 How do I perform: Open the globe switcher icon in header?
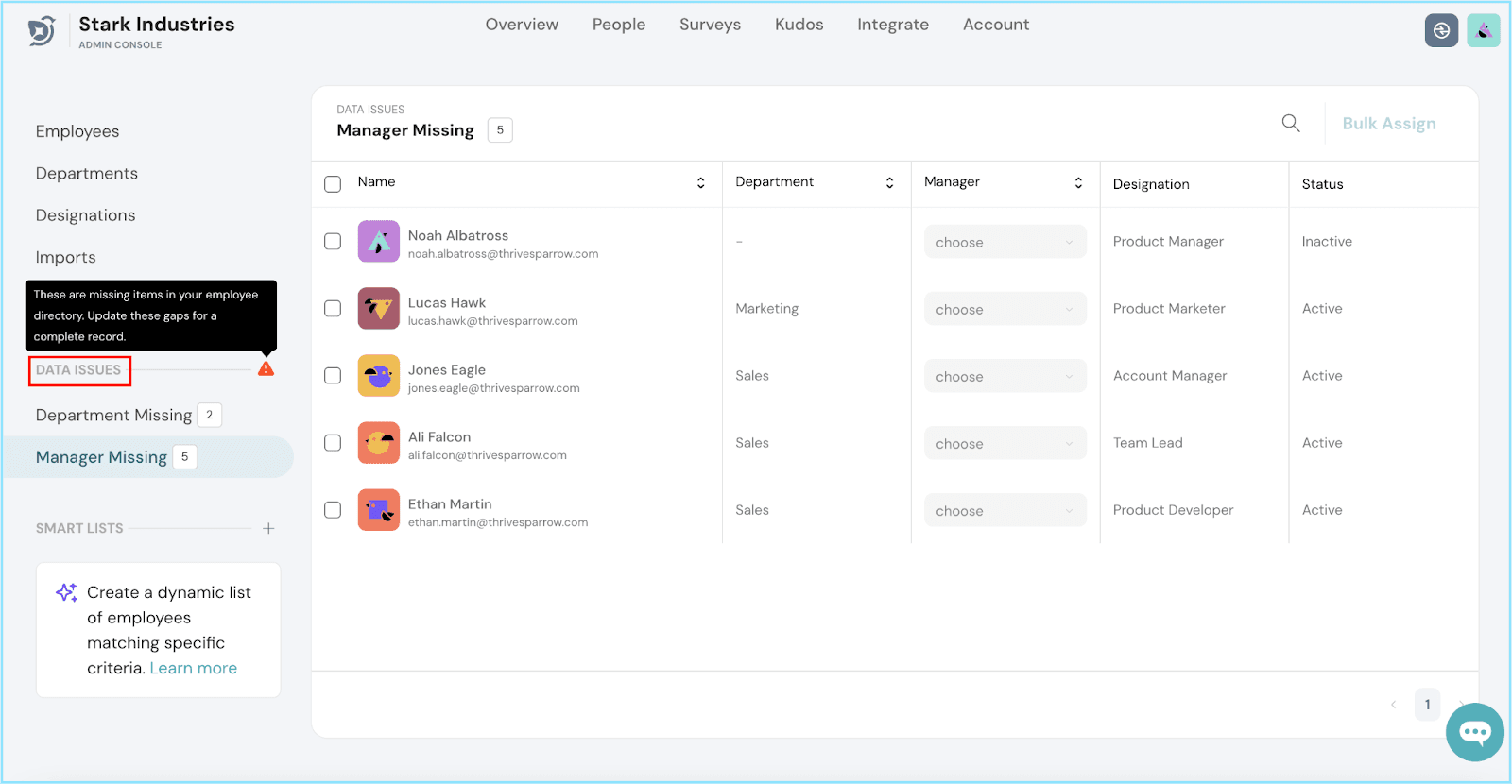[1441, 31]
